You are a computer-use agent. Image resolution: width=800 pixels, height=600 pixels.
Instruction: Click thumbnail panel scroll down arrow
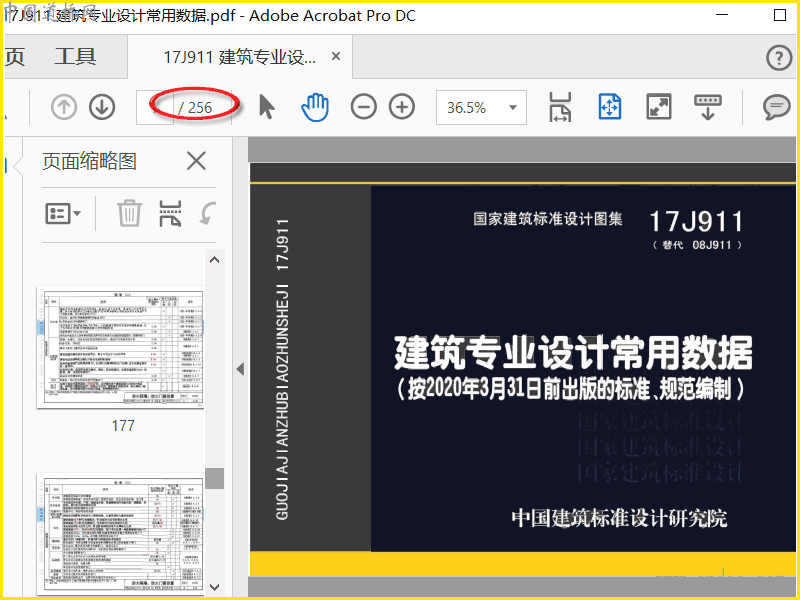[215, 587]
